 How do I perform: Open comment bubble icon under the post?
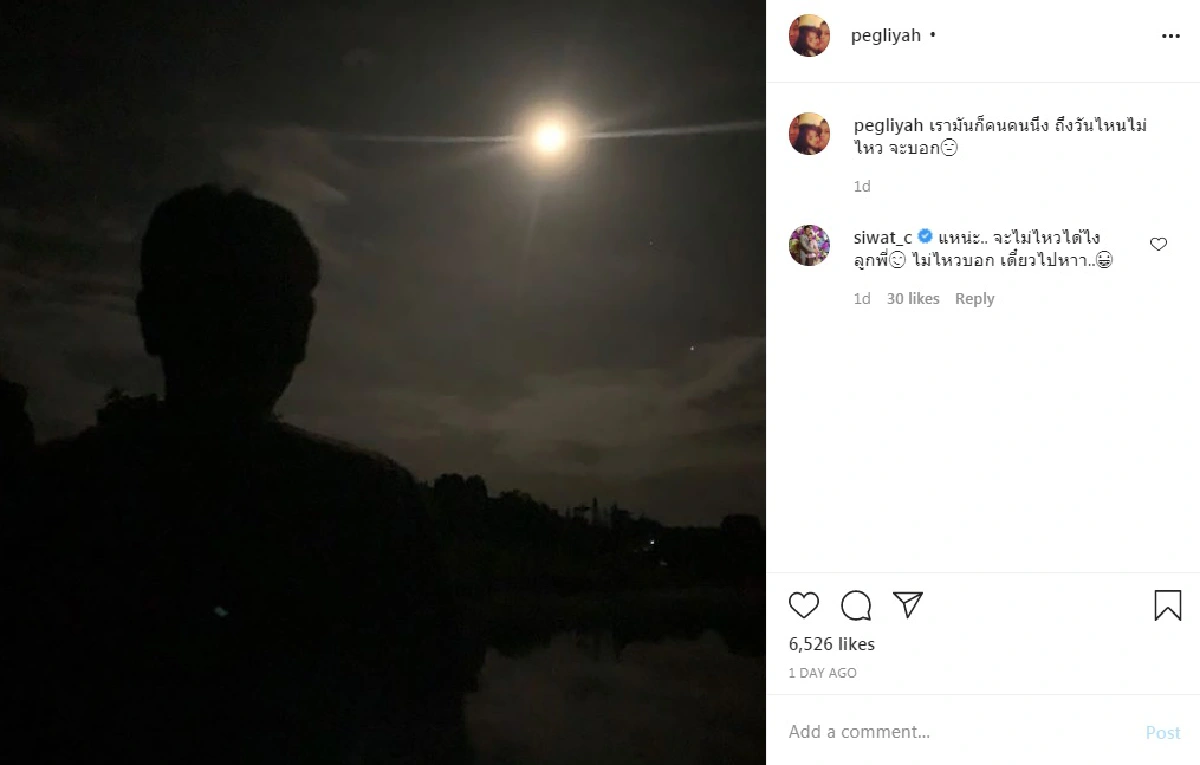(x=856, y=605)
